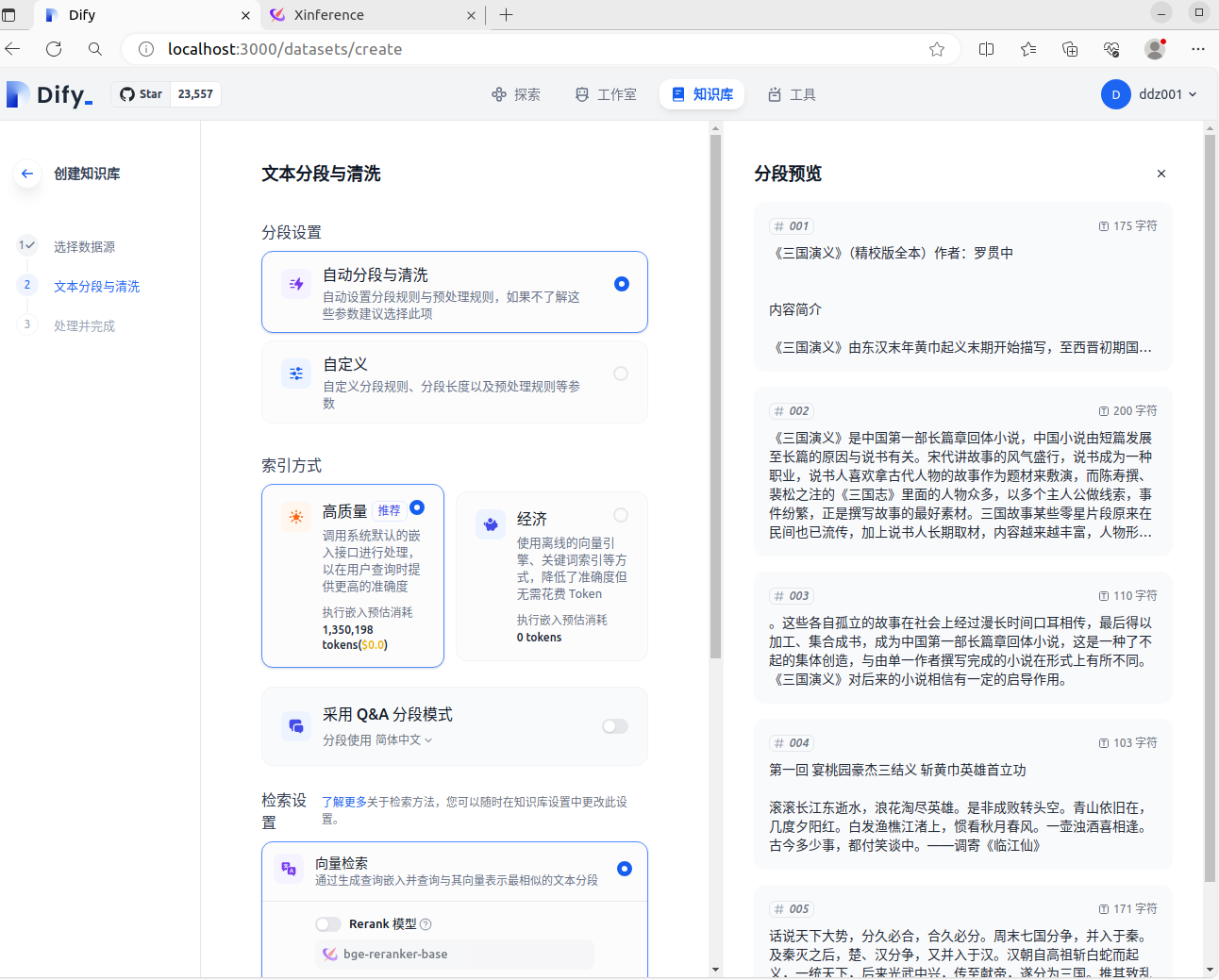Click the Dify logo
The image size is (1219, 980).
pyautogui.click(x=50, y=94)
